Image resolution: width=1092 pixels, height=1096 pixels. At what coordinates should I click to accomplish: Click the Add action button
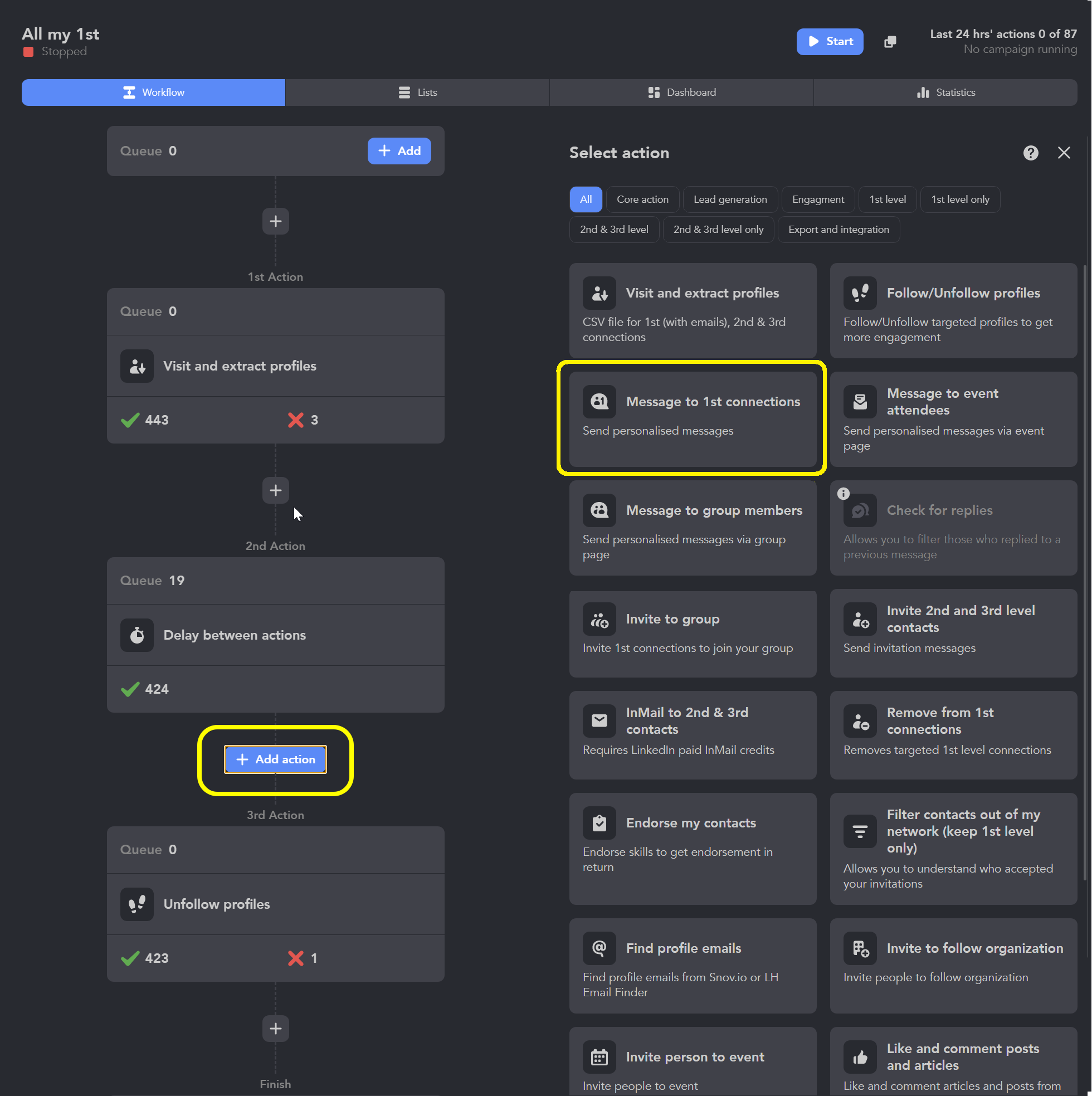pos(275,759)
